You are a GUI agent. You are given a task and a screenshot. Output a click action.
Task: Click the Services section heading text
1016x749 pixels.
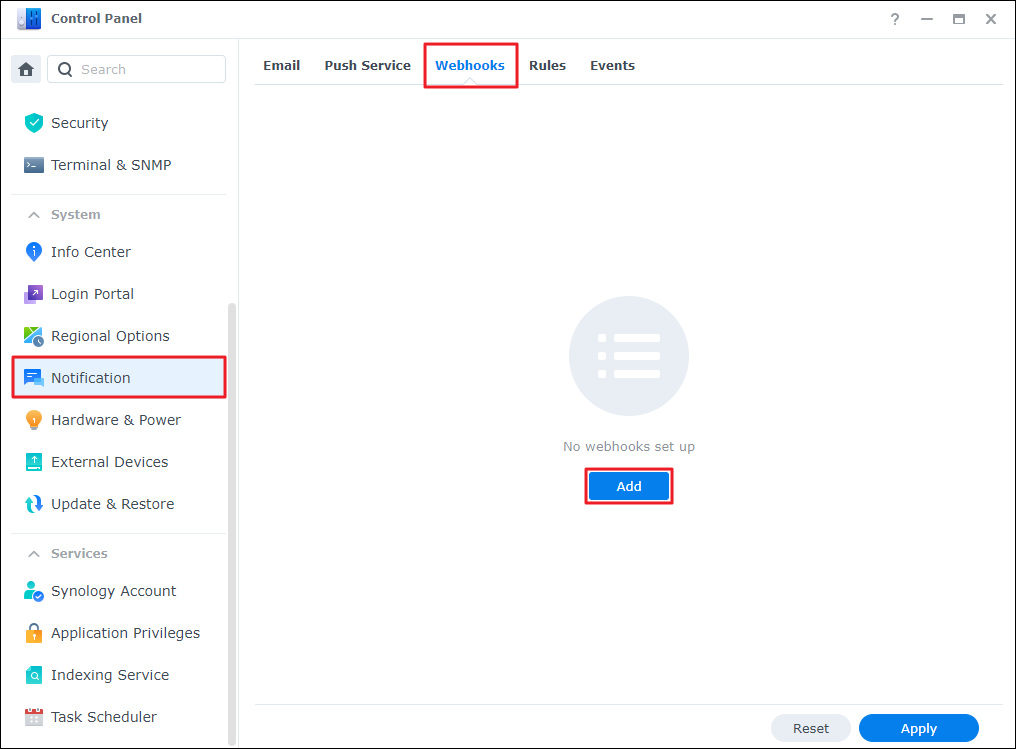point(79,554)
